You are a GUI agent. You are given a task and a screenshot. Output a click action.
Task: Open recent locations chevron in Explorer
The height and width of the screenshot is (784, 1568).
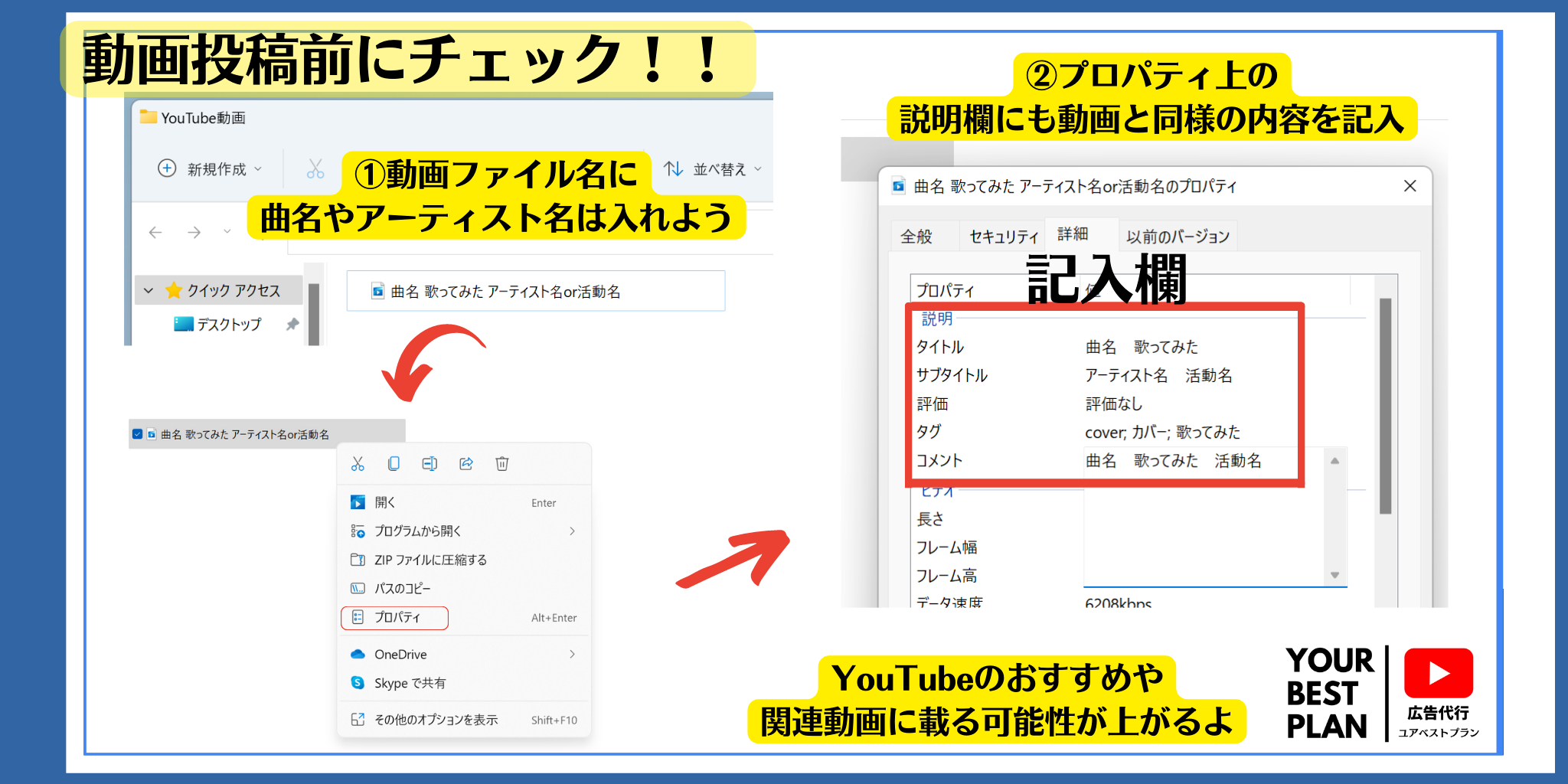227,231
